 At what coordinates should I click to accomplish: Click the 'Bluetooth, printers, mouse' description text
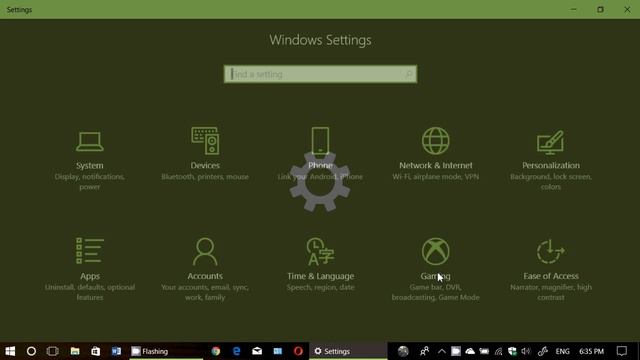[205, 177]
